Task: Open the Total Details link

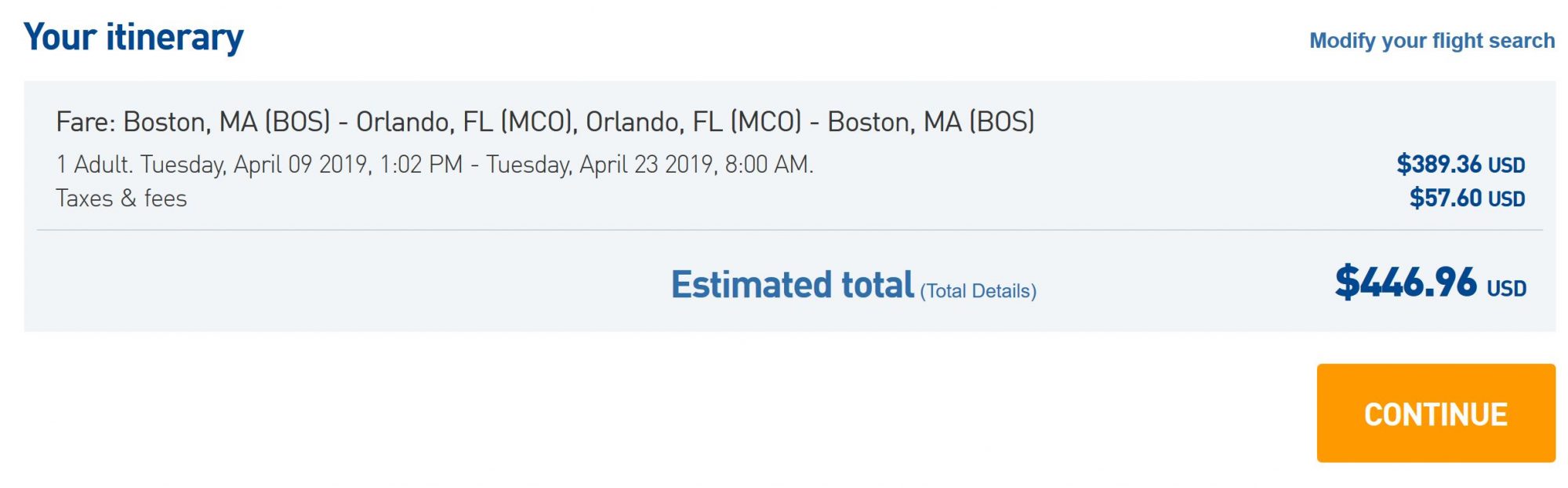Action: point(978,291)
